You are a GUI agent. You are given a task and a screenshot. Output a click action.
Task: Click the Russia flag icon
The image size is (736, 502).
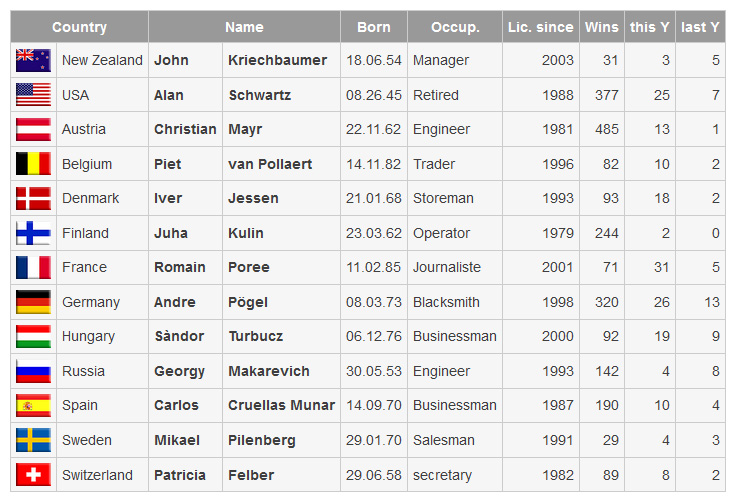click(33, 371)
